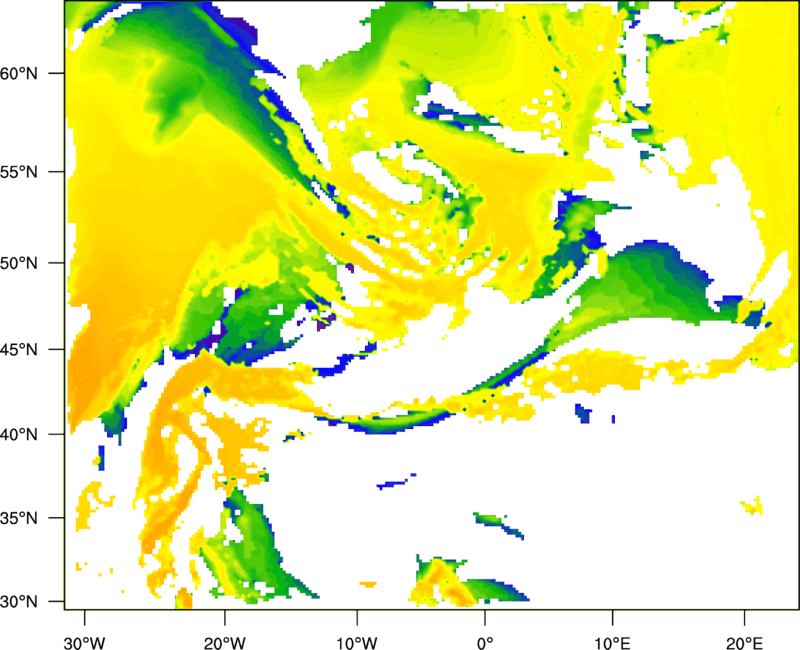Viewport: 800px width, 650px height.
Task: Click the 40°N latitude label
Action: [x=19, y=435]
